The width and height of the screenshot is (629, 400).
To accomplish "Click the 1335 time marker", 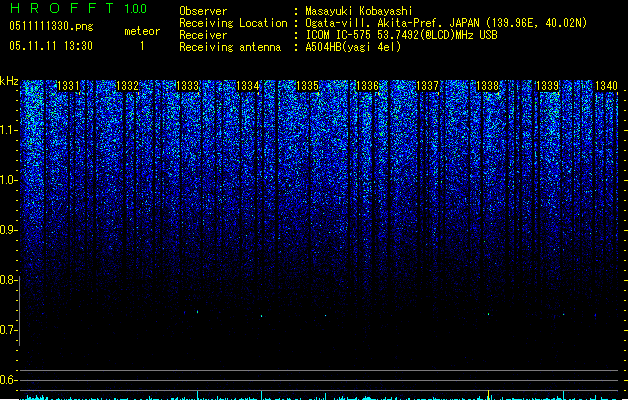I will click(x=307, y=86).
